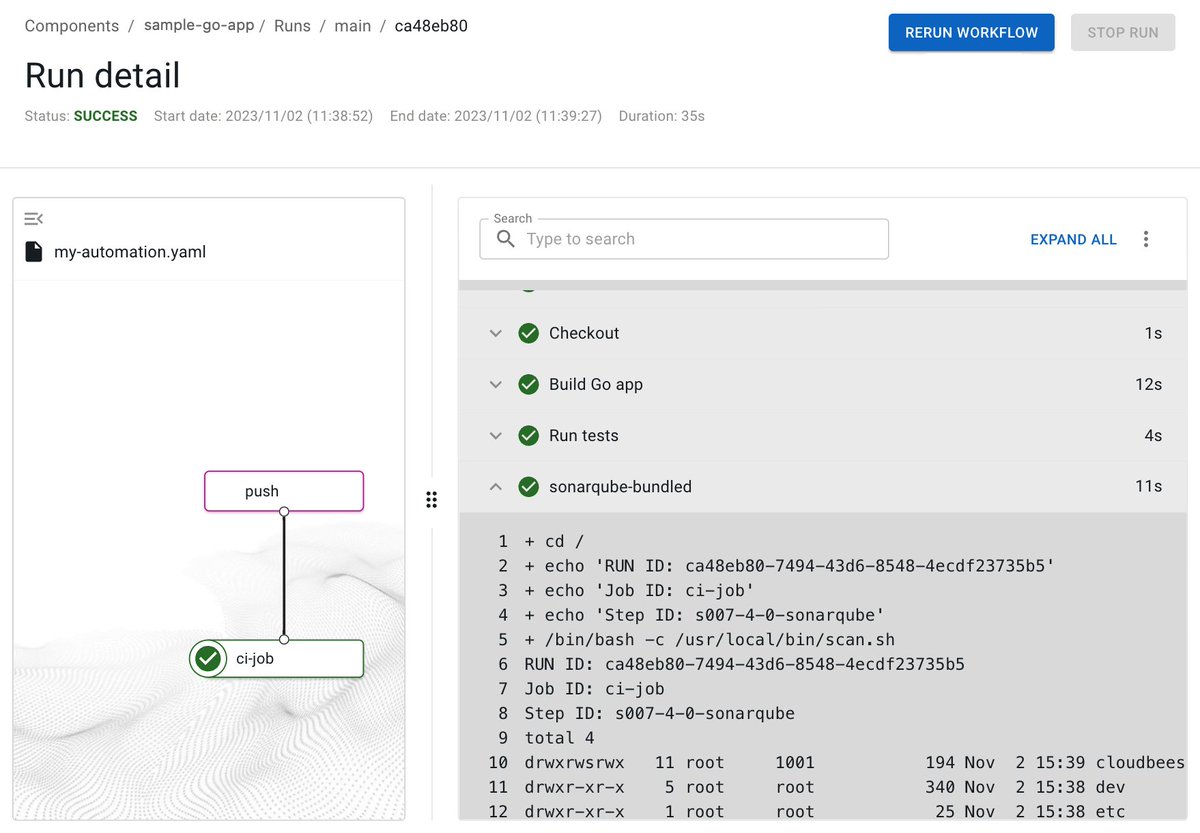Click the Rerun Workflow button
Image resolution: width=1200 pixels, height=833 pixels.
point(971,32)
